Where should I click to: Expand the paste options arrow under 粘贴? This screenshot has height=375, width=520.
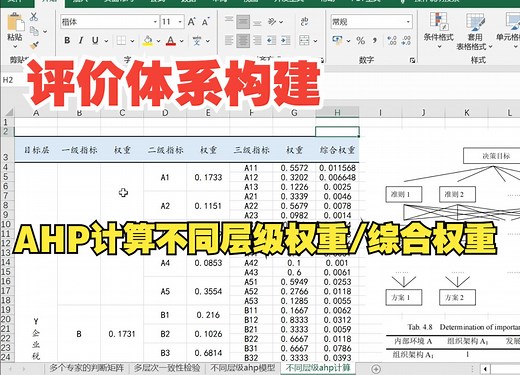[x=15, y=46]
